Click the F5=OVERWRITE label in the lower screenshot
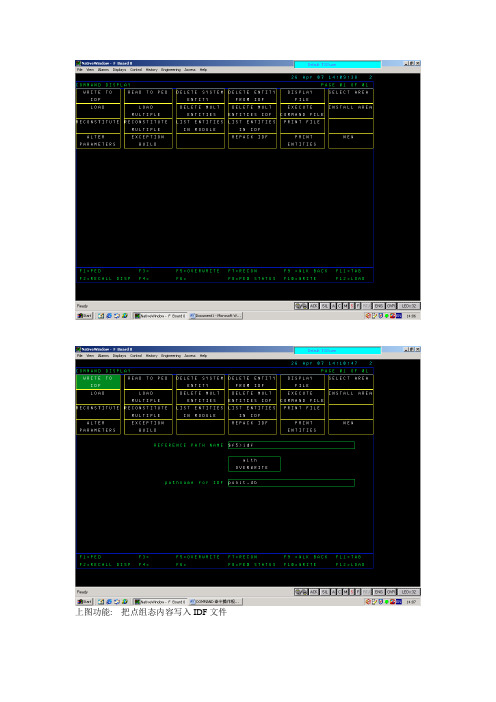496x702 pixels. click(x=197, y=557)
